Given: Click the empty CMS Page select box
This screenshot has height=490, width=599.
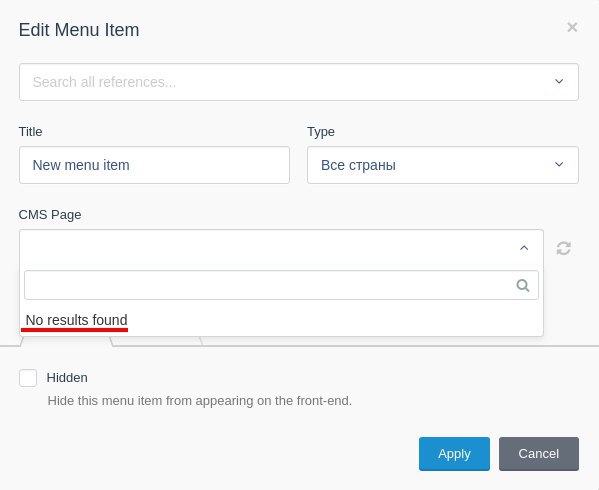Looking at the screenshot, I should [x=281, y=248].
